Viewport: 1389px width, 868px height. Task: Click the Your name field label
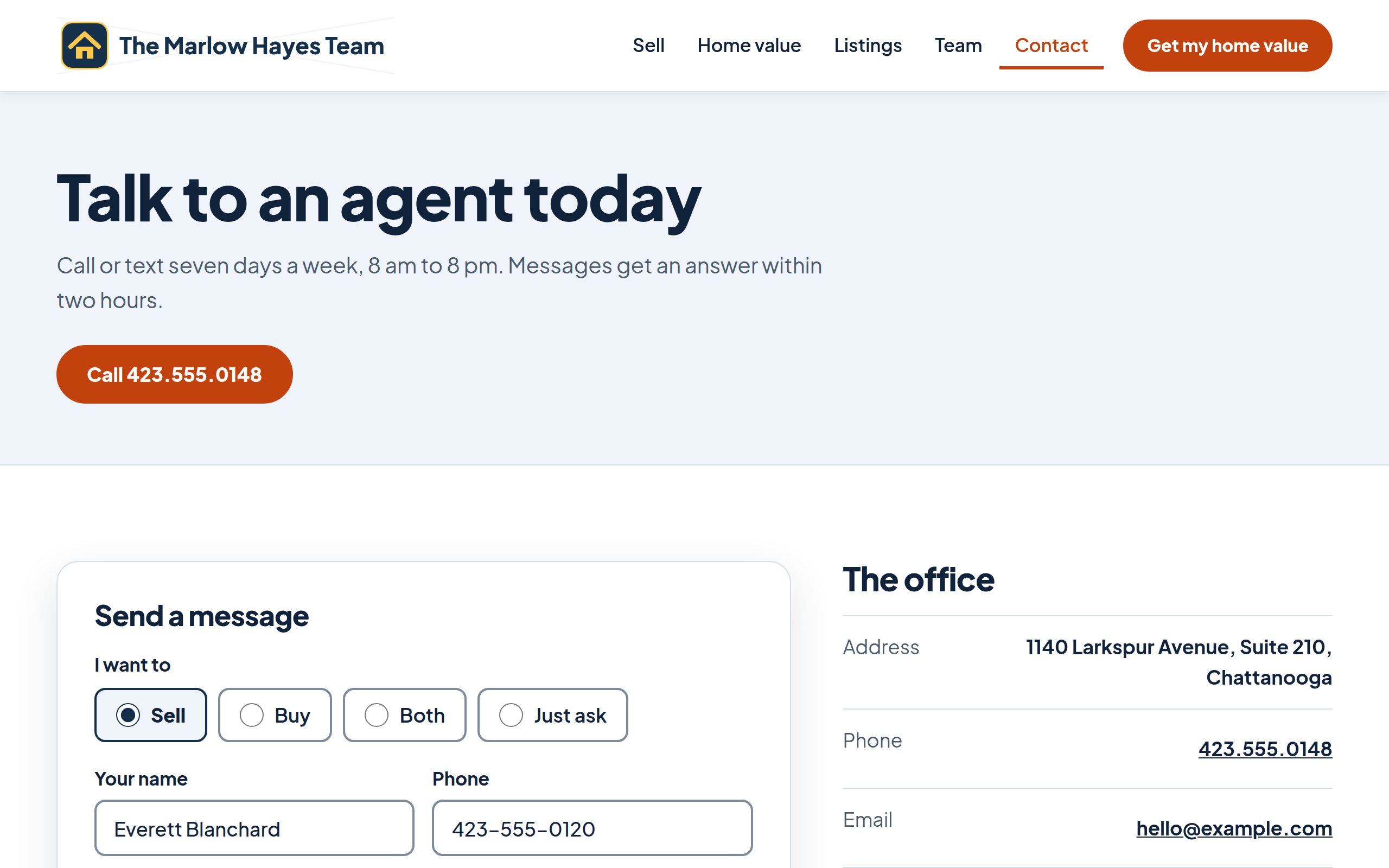pyautogui.click(x=141, y=778)
